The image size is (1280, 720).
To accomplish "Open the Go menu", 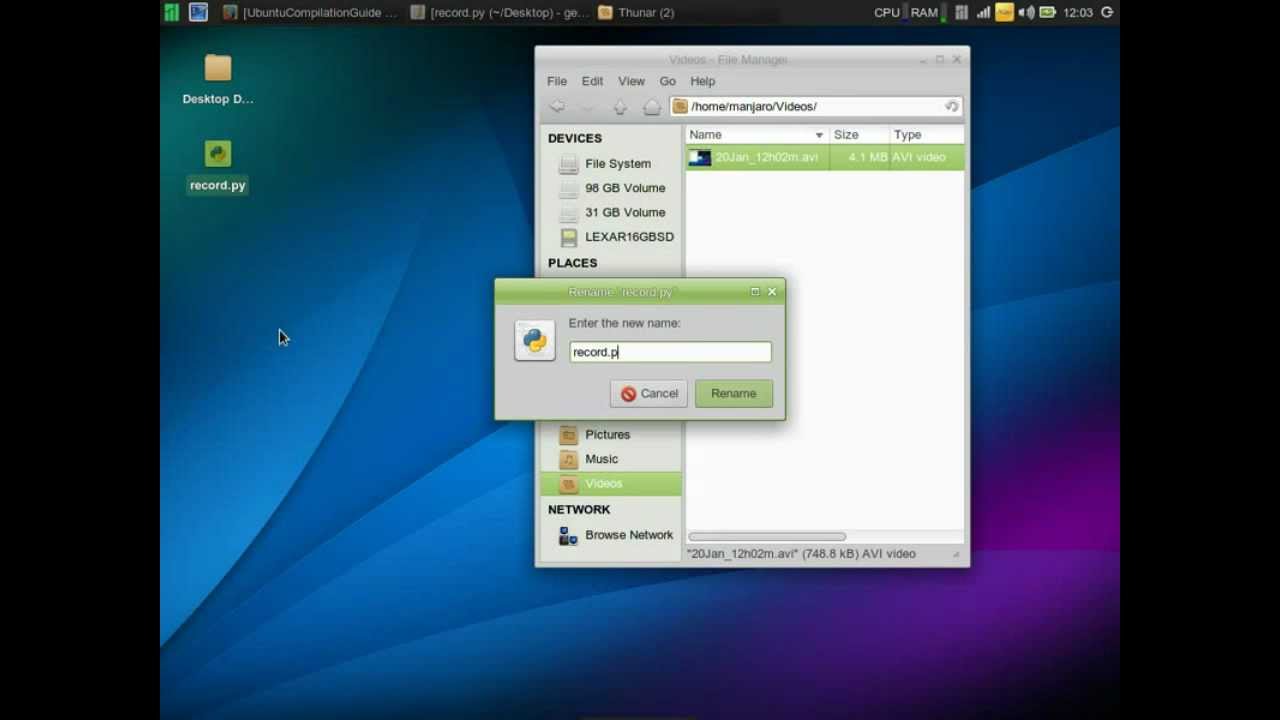I will (x=667, y=81).
